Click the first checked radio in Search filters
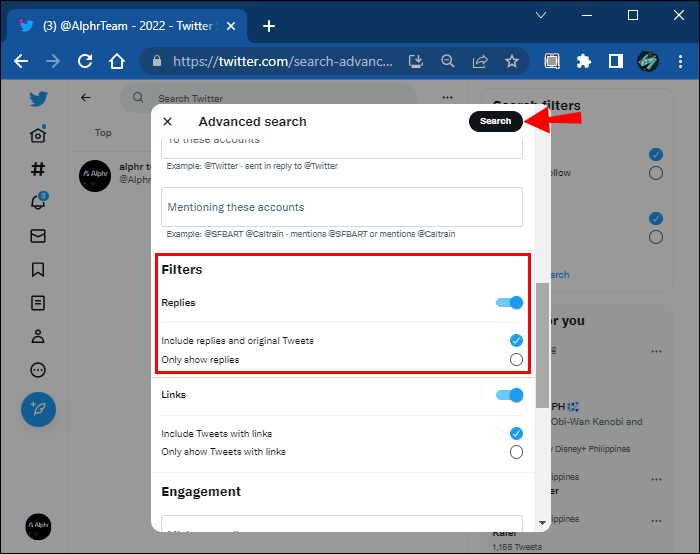 coord(656,154)
